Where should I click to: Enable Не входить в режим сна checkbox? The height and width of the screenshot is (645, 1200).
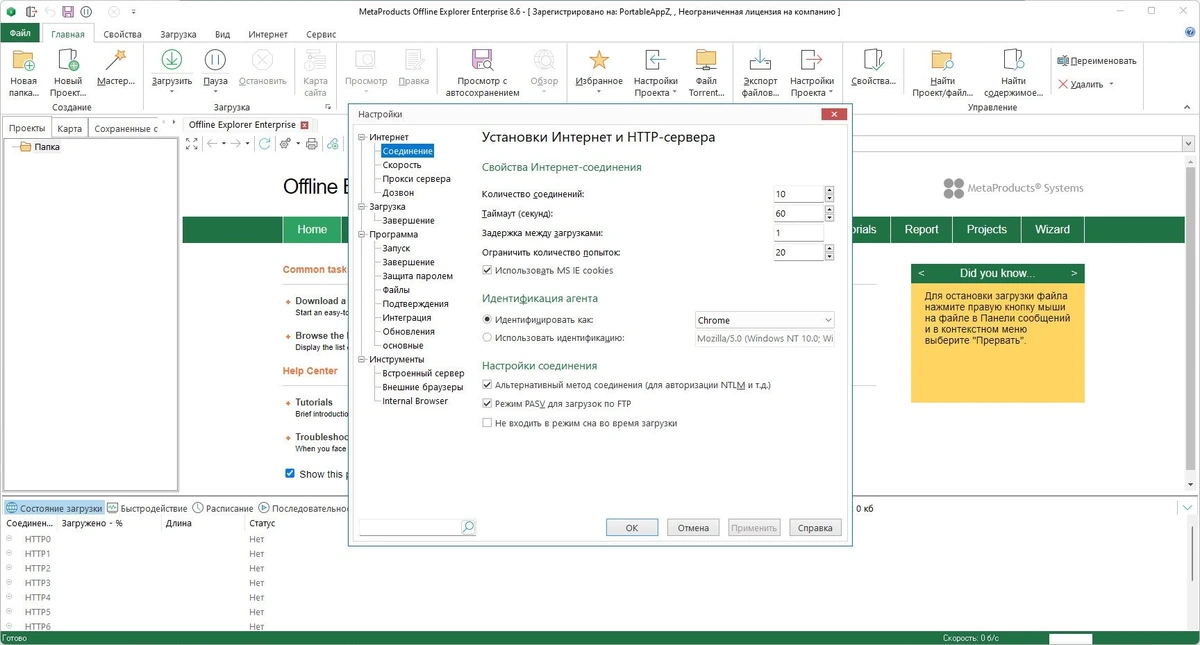click(487, 423)
